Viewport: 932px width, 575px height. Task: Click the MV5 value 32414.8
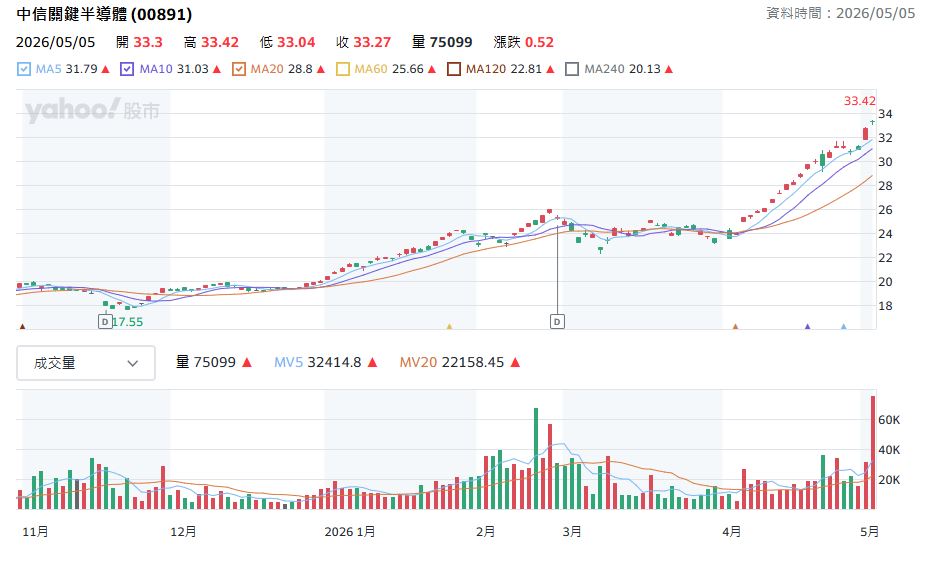tap(334, 362)
